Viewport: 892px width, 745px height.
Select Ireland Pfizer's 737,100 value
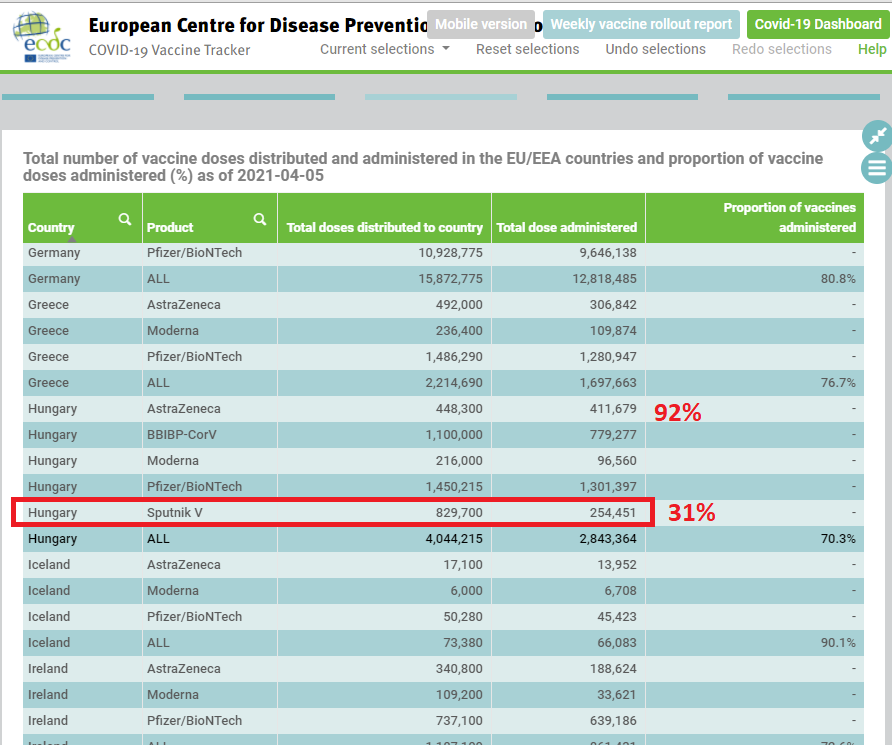pyautogui.click(x=459, y=721)
